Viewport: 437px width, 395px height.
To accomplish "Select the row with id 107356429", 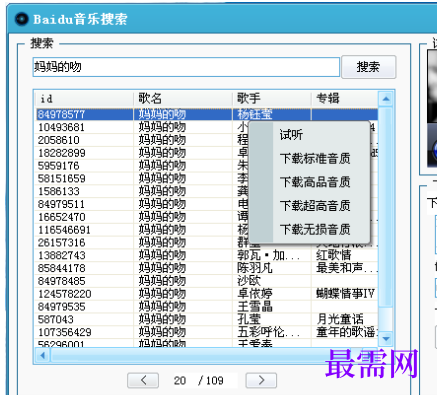I will pyautogui.click(x=207, y=332).
